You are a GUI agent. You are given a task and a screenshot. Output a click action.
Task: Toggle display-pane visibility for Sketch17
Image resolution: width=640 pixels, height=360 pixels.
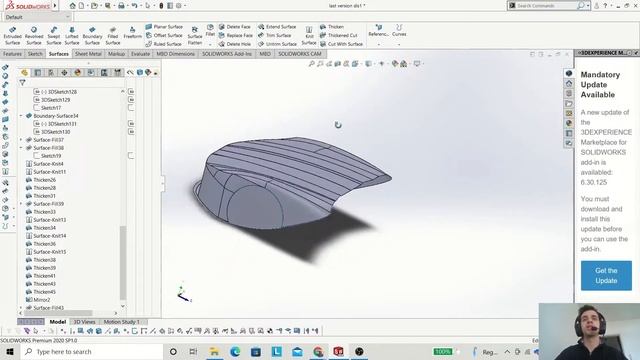point(131,108)
